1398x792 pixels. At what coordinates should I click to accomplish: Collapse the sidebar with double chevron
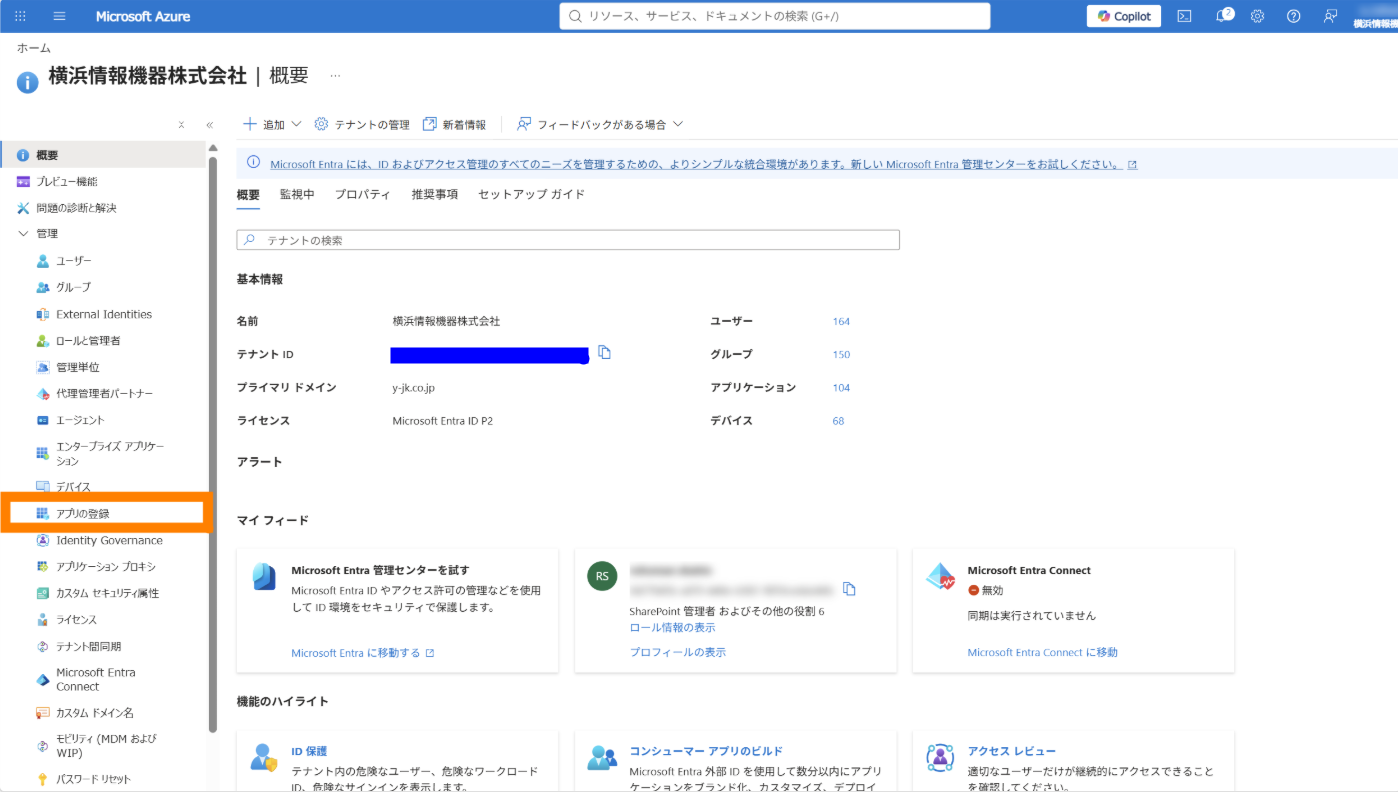209,125
